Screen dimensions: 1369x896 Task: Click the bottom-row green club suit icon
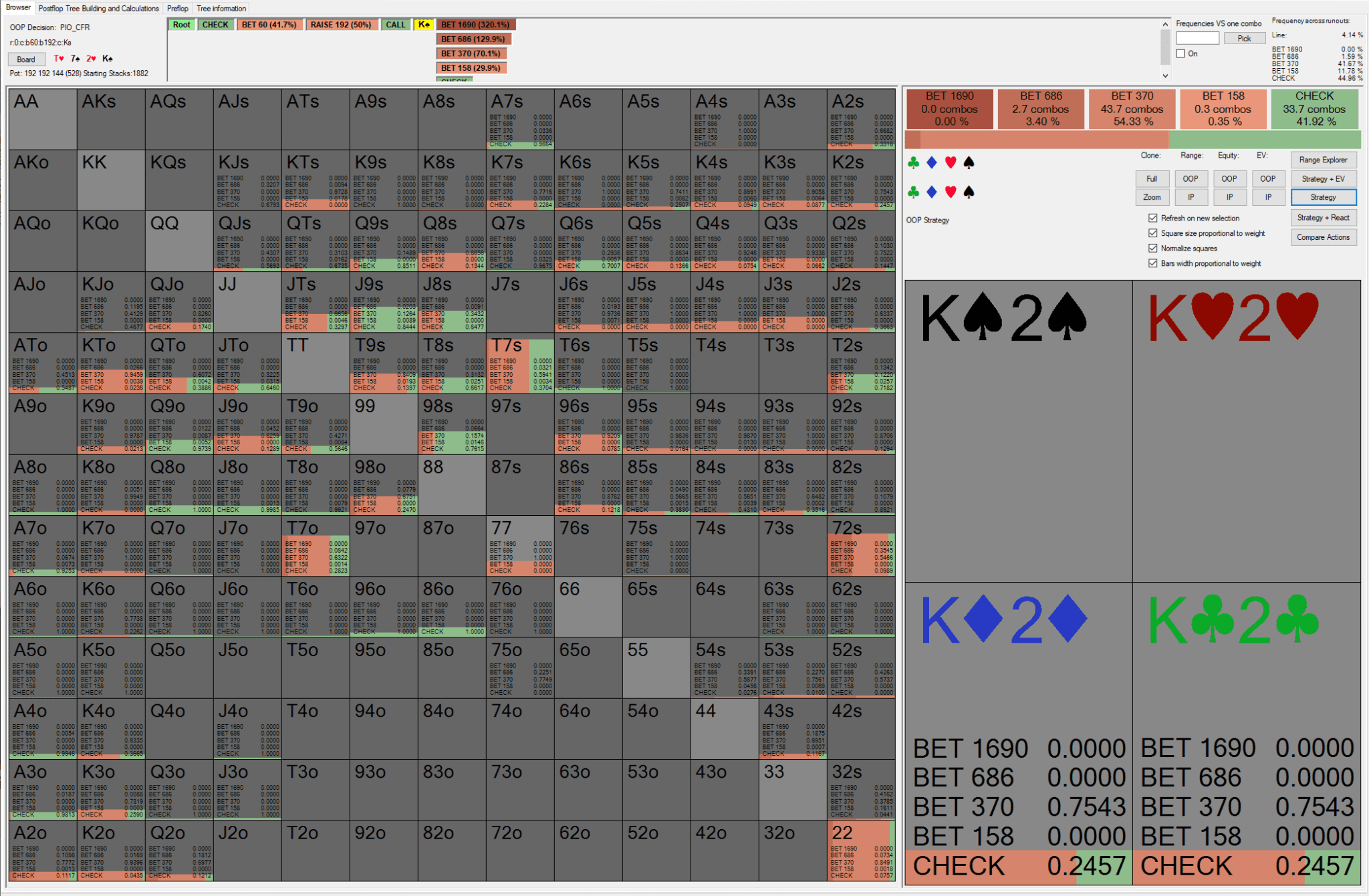[x=913, y=192]
